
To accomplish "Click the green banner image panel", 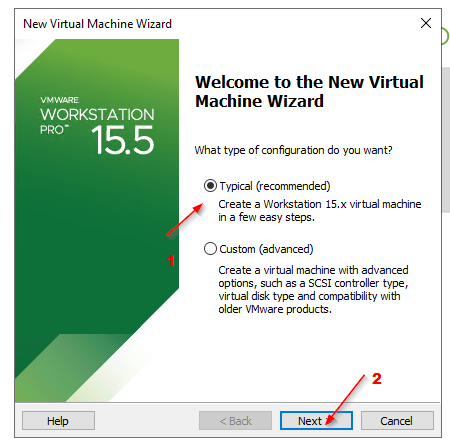I will [97, 220].
